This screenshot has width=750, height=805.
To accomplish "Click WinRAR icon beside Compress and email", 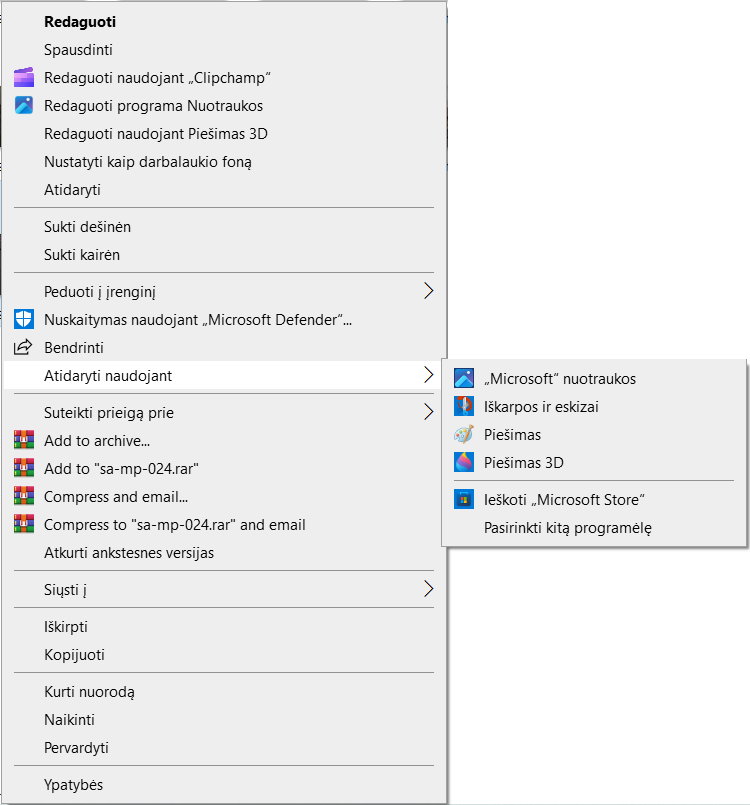I will [x=24, y=497].
